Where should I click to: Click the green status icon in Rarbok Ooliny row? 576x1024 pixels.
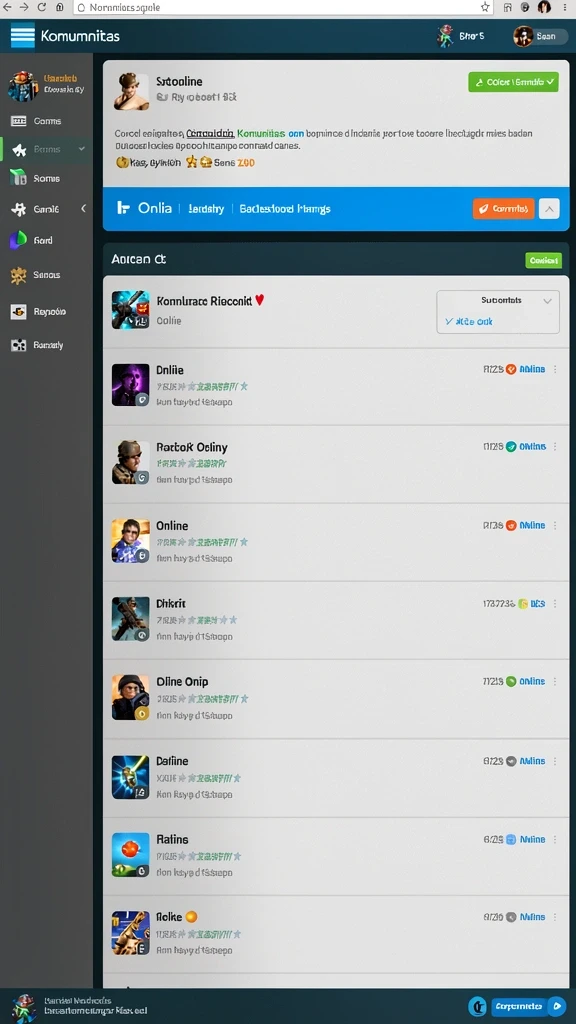[511, 447]
